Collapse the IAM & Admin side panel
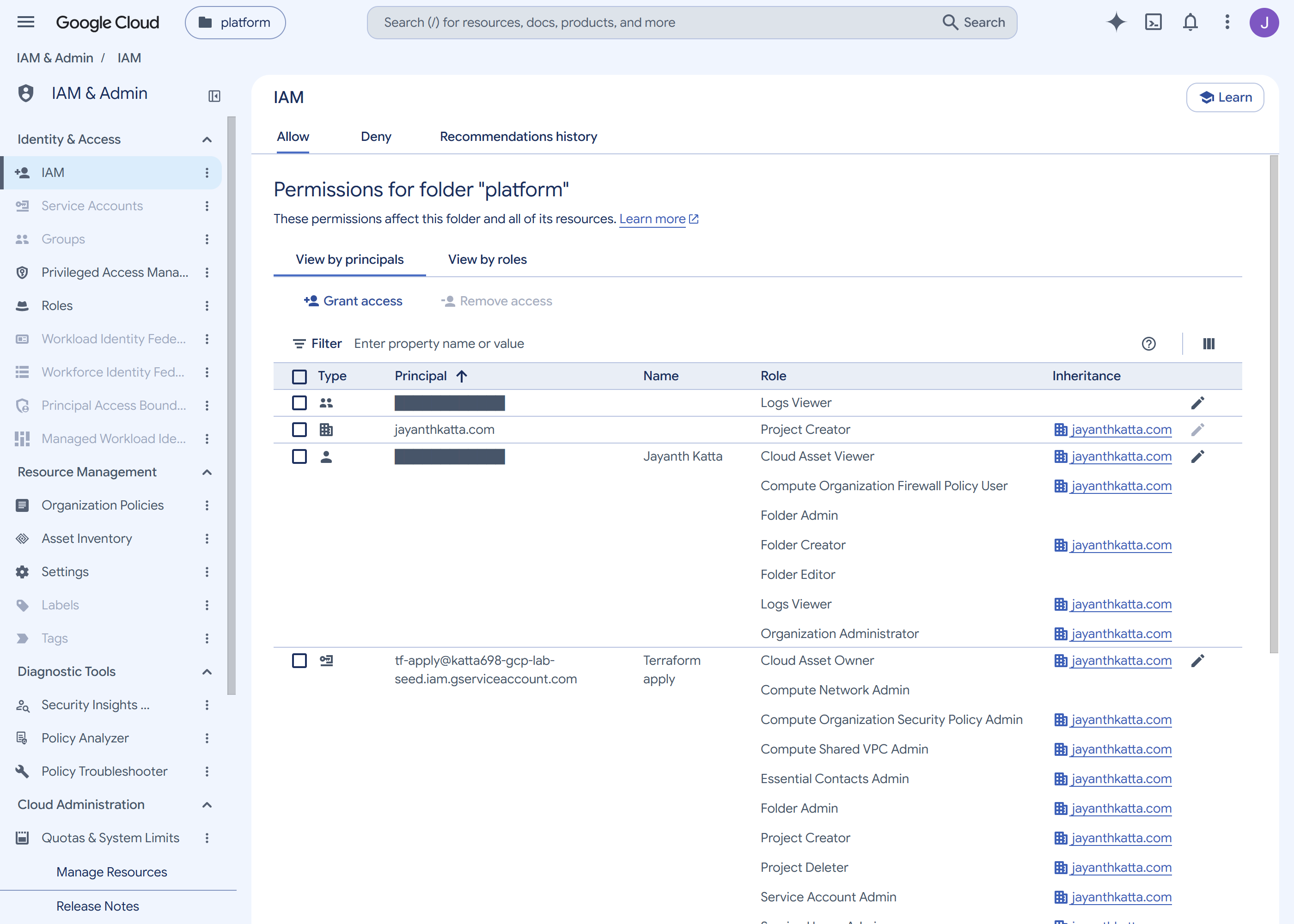Screen dimensions: 1294x924 (214, 96)
